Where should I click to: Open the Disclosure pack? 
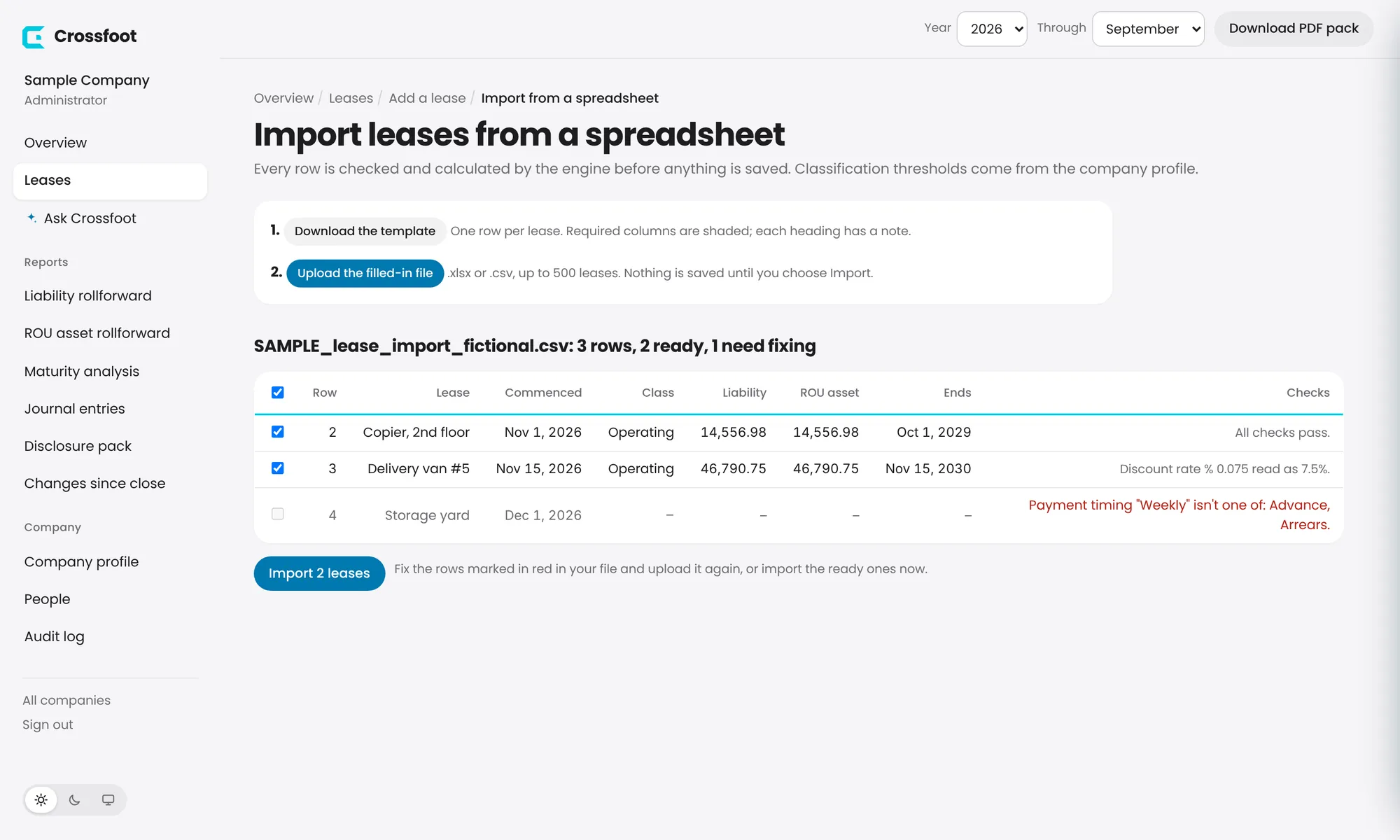point(78,446)
